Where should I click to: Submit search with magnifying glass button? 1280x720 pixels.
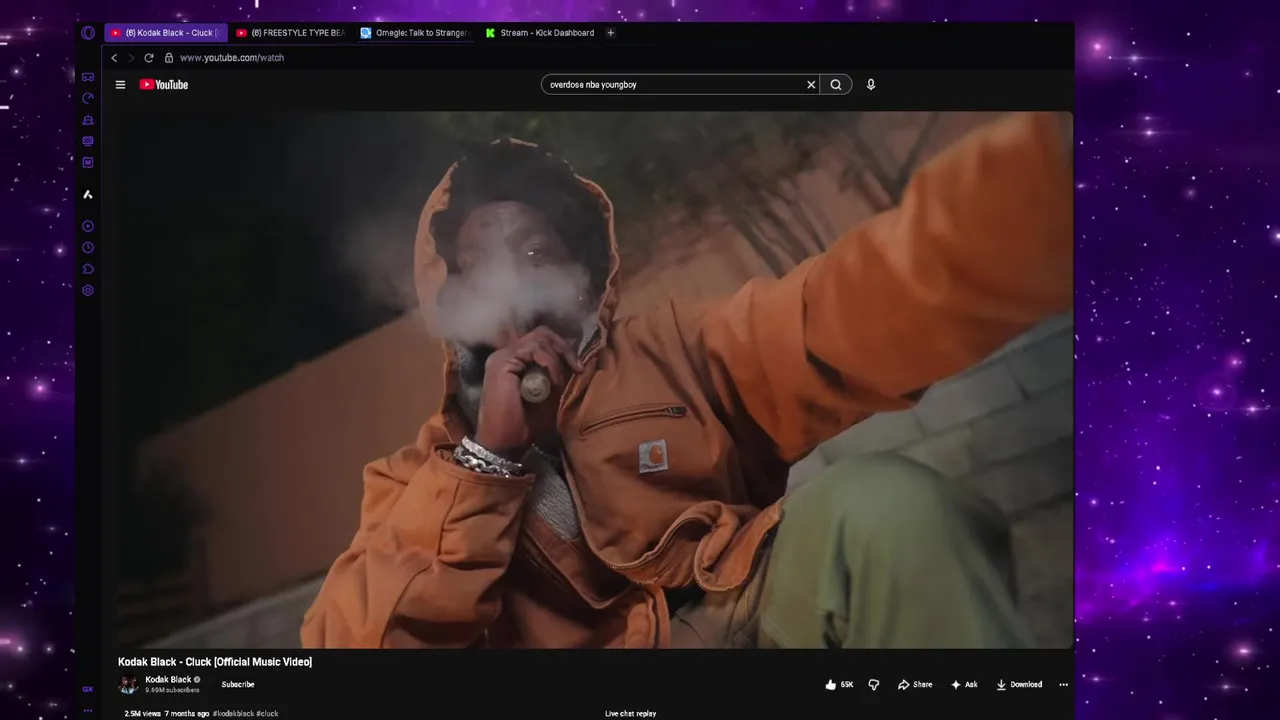[x=836, y=85]
